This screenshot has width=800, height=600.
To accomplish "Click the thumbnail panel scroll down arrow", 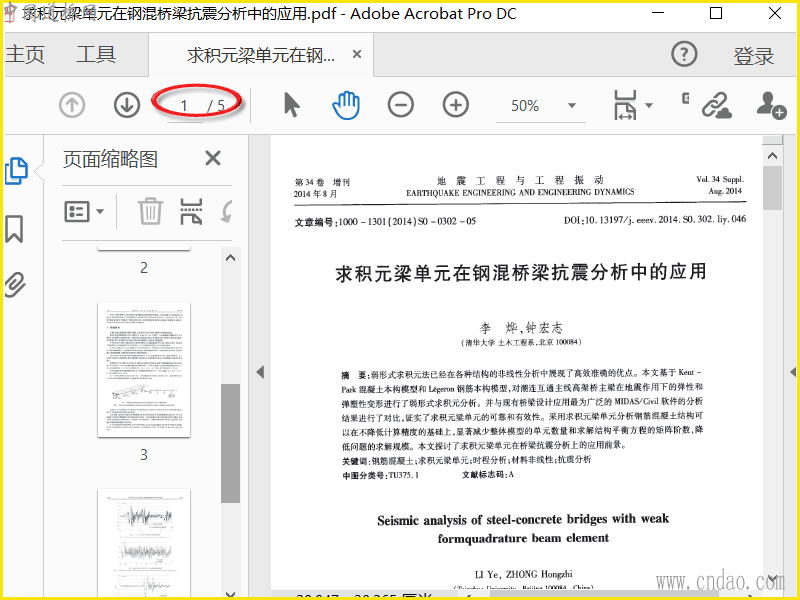I will click(x=231, y=594).
